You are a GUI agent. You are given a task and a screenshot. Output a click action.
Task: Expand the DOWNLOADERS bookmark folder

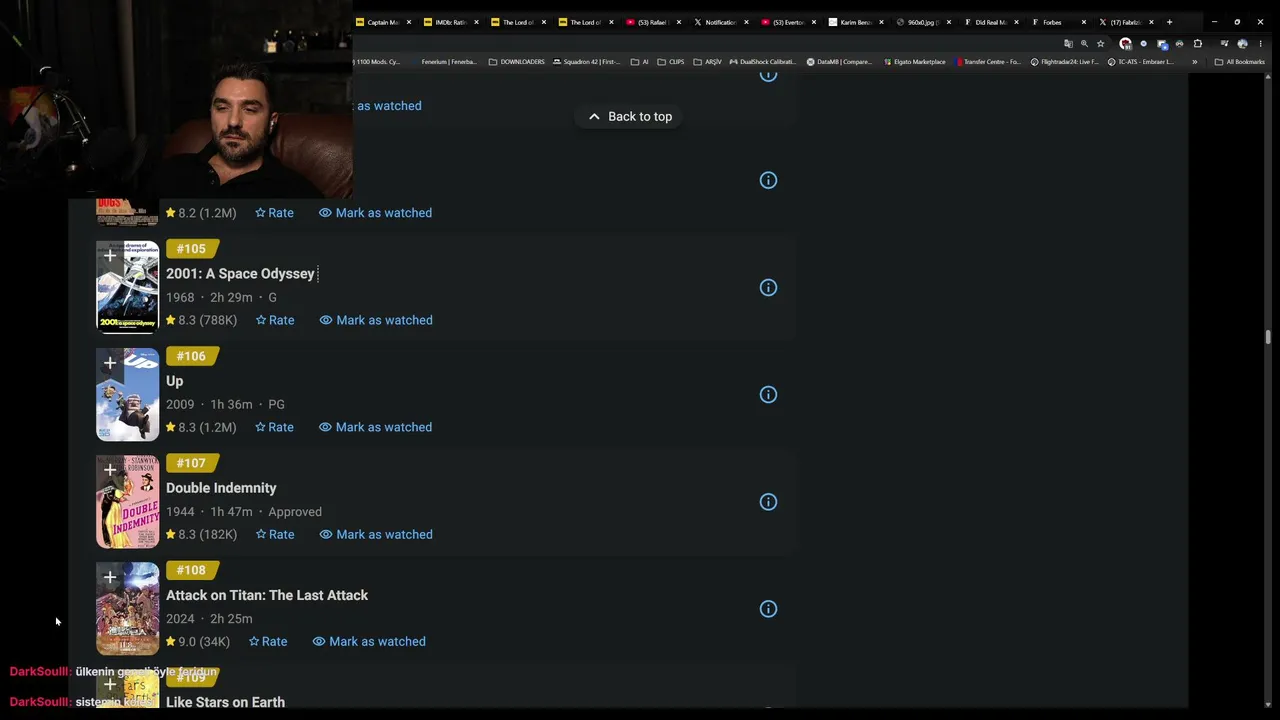[x=516, y=62]
